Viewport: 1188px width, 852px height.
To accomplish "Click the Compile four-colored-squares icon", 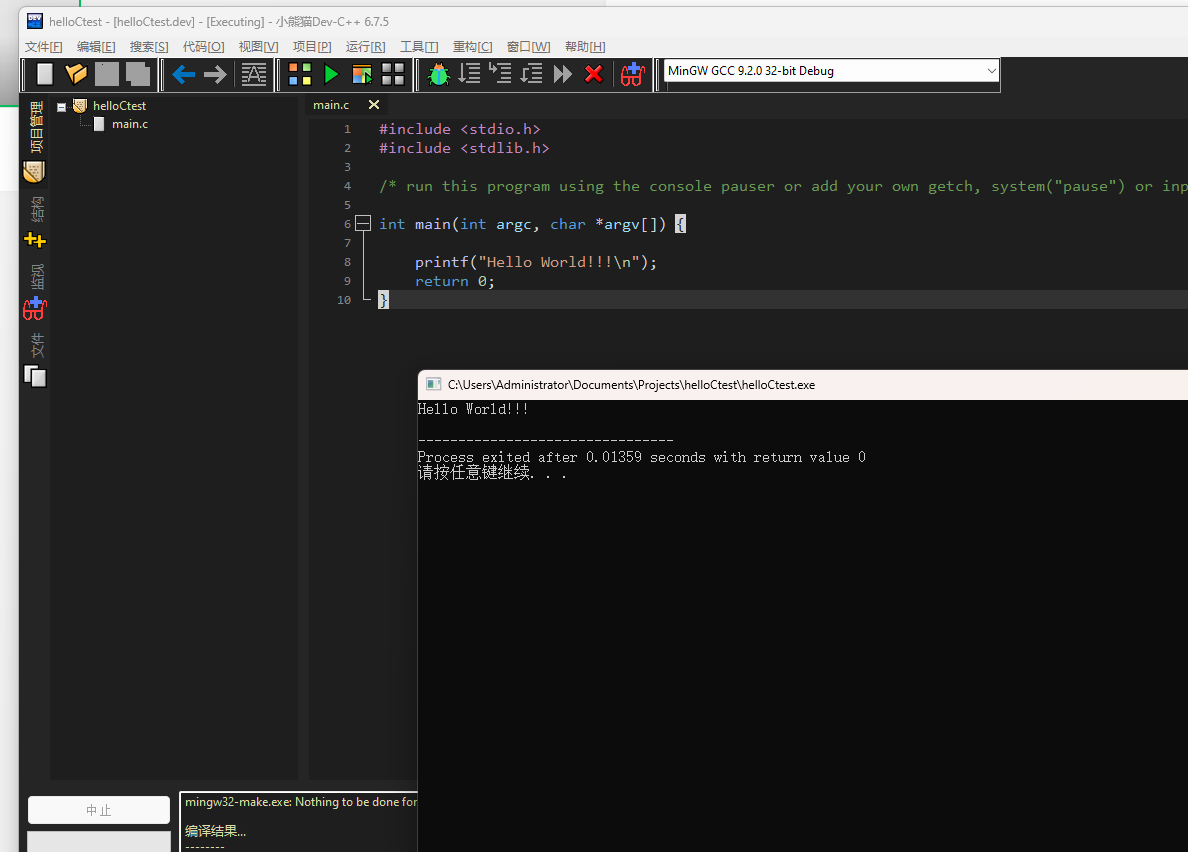I will [299, 74].
